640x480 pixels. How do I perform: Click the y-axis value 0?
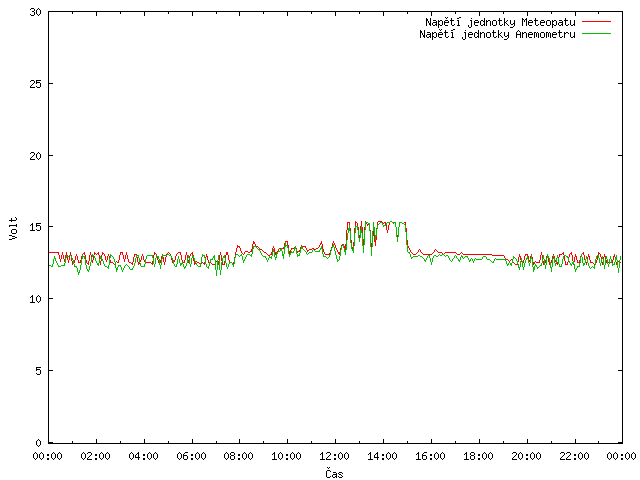click(x=39, y=442)
